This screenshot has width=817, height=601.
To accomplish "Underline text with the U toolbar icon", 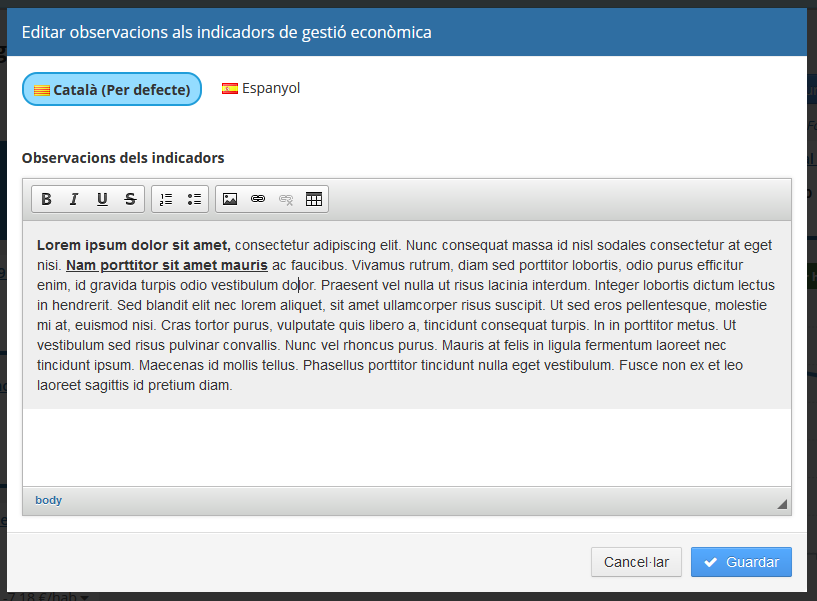I will [102, 199].
